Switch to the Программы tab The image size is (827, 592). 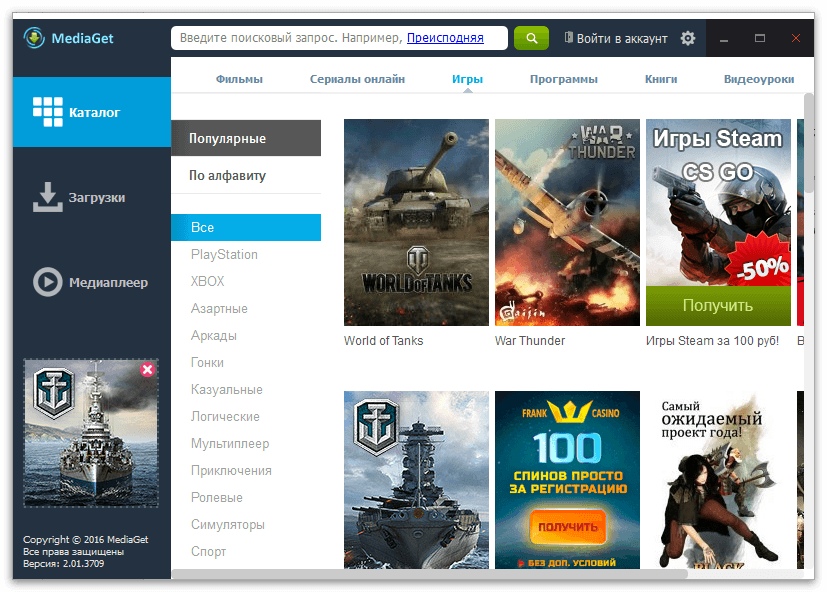tap(563, 79)
